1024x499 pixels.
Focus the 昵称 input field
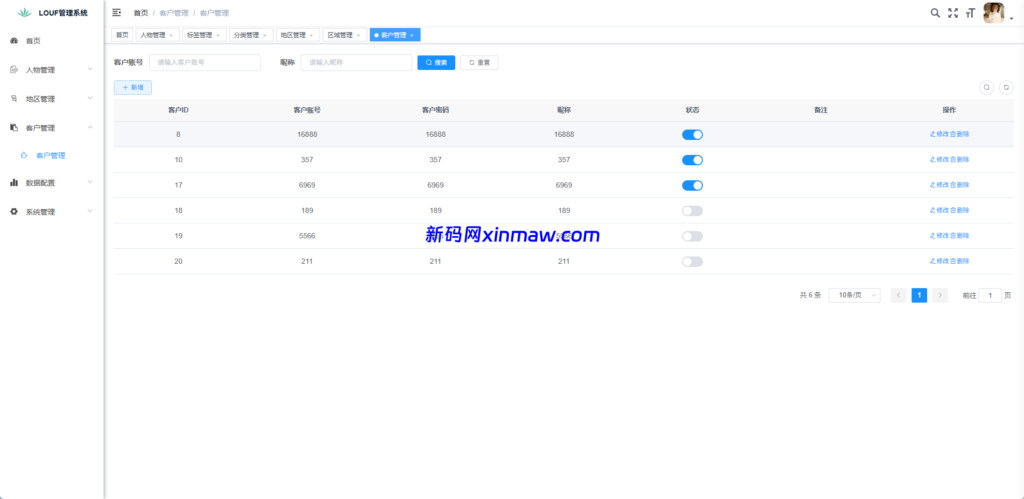pyautogui.click(x=357, y=63)
